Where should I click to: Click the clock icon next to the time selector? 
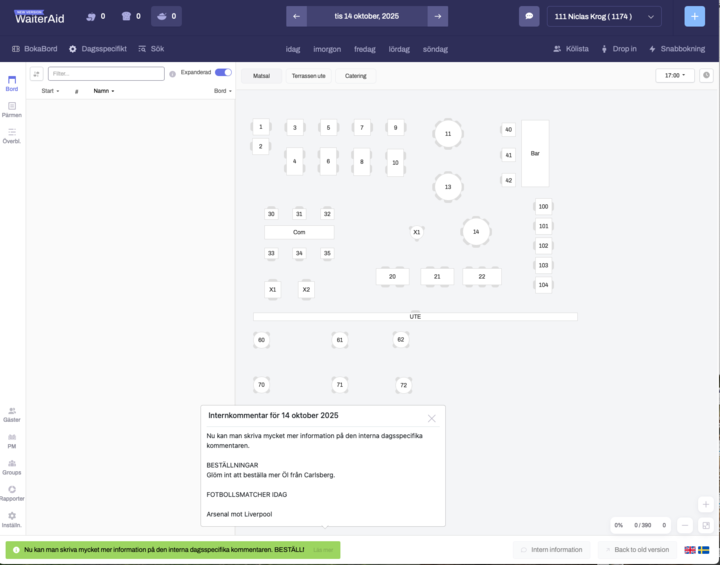coord(706,75)
